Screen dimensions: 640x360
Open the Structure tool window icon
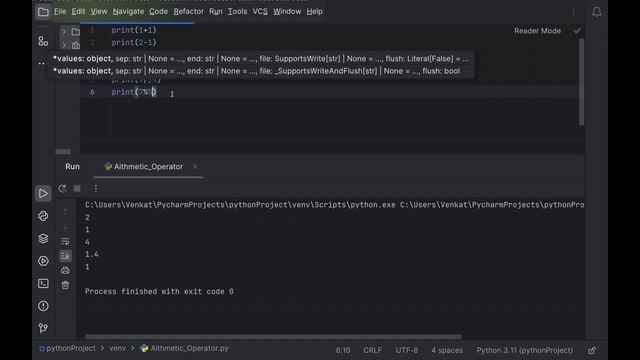click(x=43, y=41)
